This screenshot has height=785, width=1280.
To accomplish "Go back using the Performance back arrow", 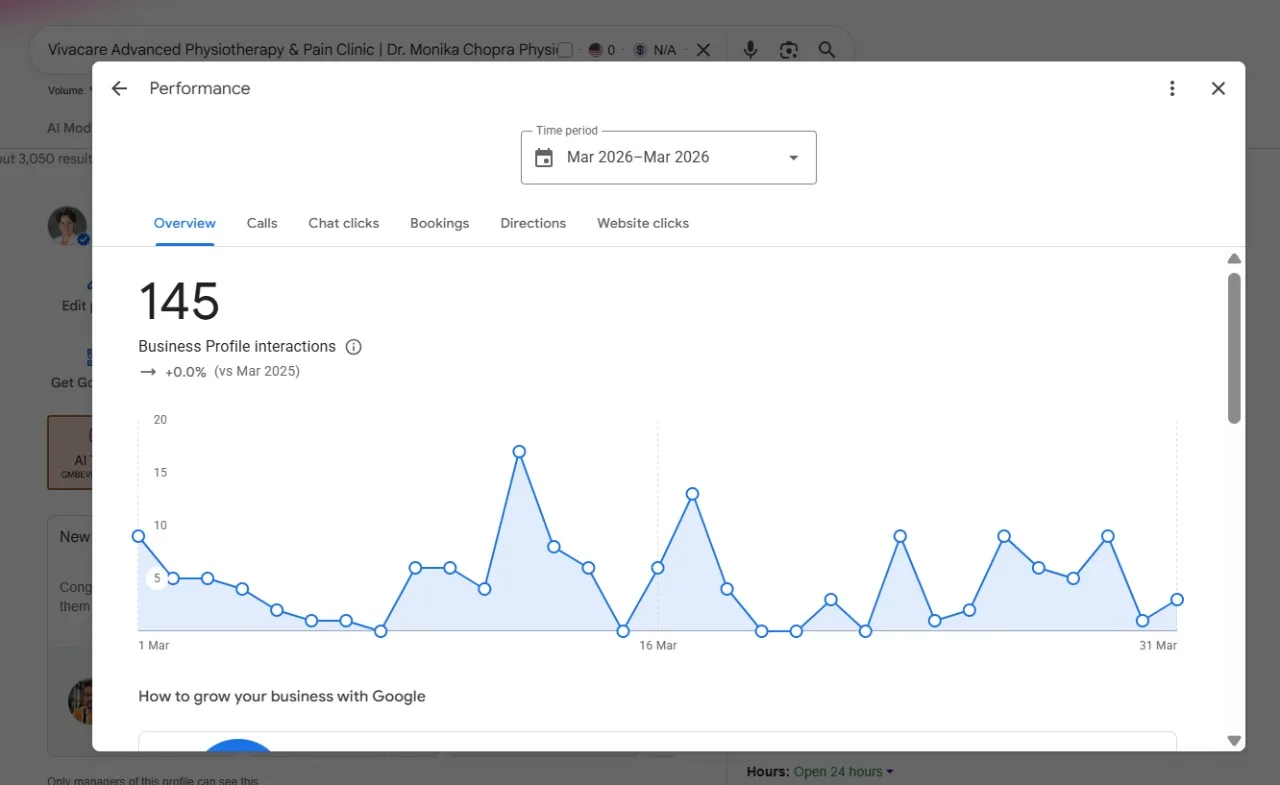I will tap(119, 89).
